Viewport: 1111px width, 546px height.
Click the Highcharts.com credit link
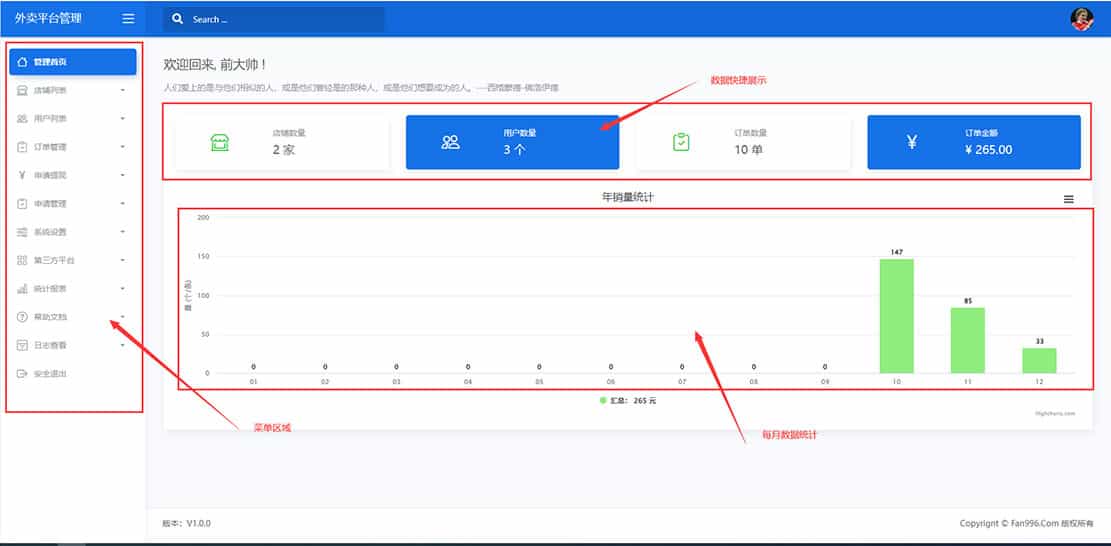coord(1055,412)
